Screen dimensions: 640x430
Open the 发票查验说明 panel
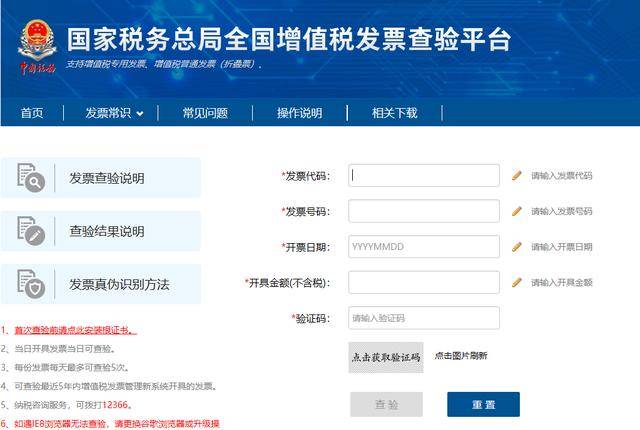[101, 178]
